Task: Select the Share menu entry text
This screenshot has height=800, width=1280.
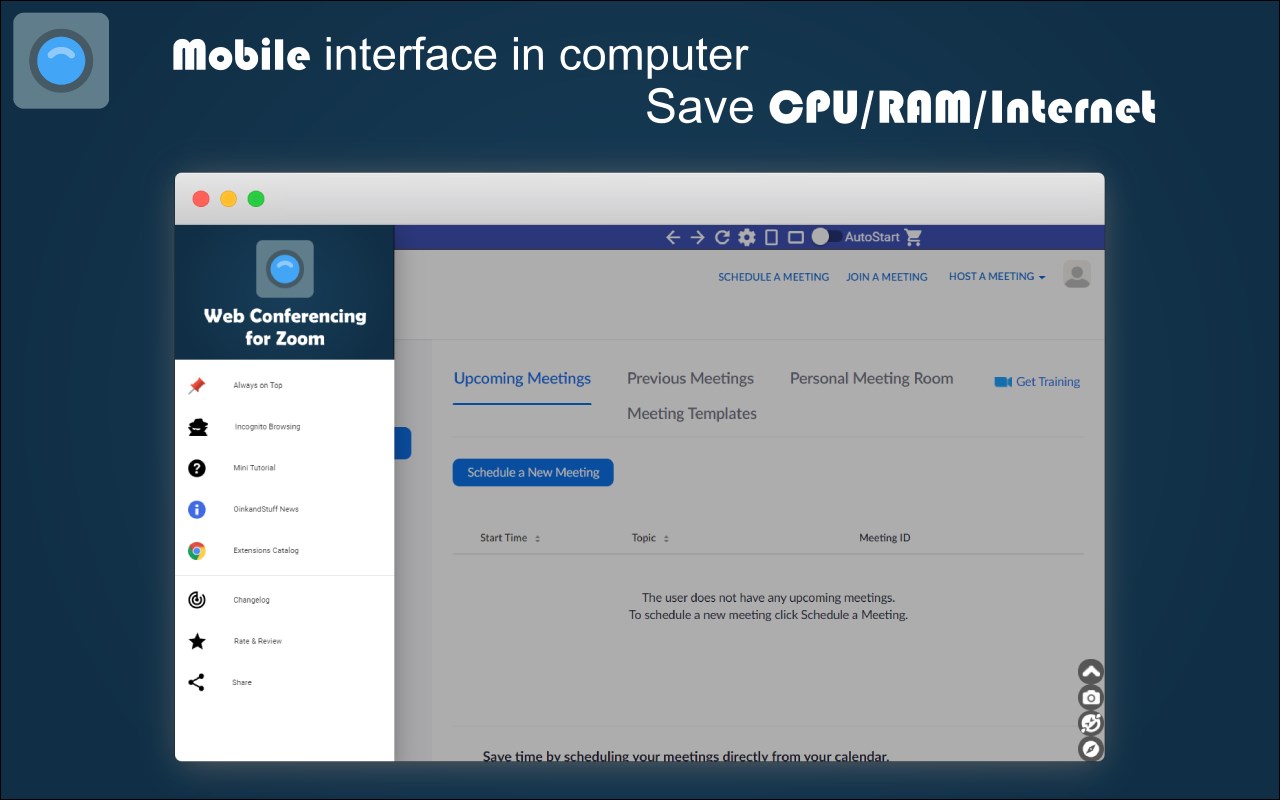Action: click(x=242, y=682)
